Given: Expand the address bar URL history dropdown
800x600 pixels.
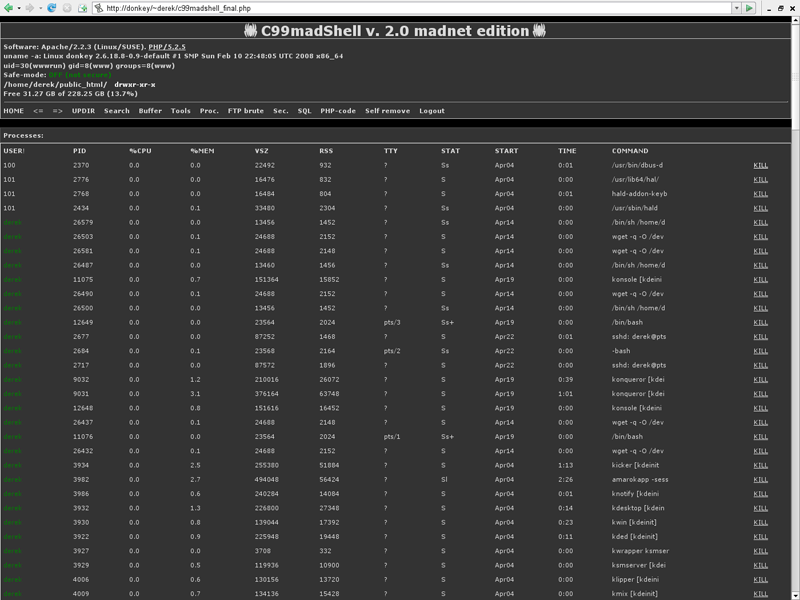Looking at the screenshot, I should pyautogui.click(x=736, y=8).
